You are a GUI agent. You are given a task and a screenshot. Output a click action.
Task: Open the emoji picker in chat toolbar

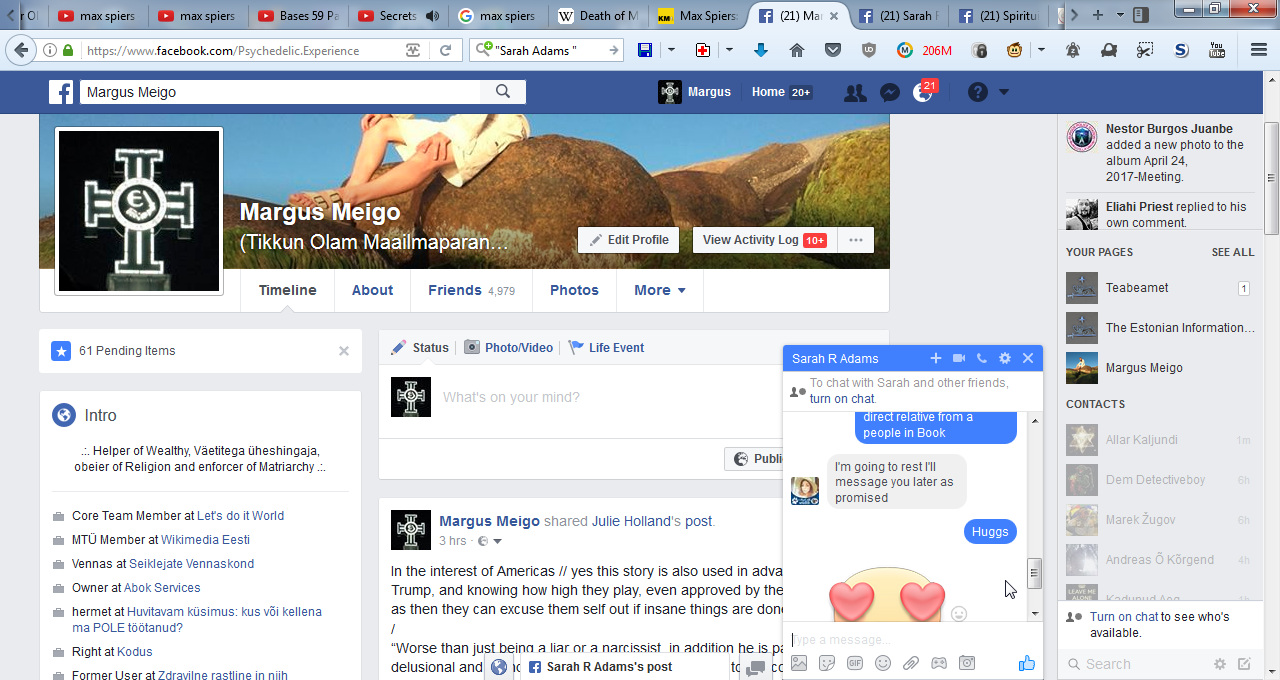tap(883, 663)
